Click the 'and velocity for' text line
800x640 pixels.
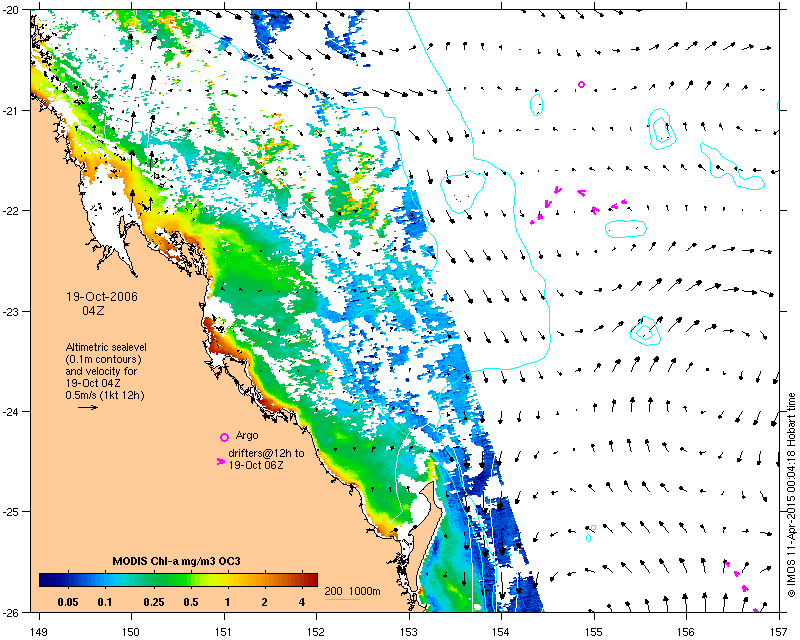101,371
